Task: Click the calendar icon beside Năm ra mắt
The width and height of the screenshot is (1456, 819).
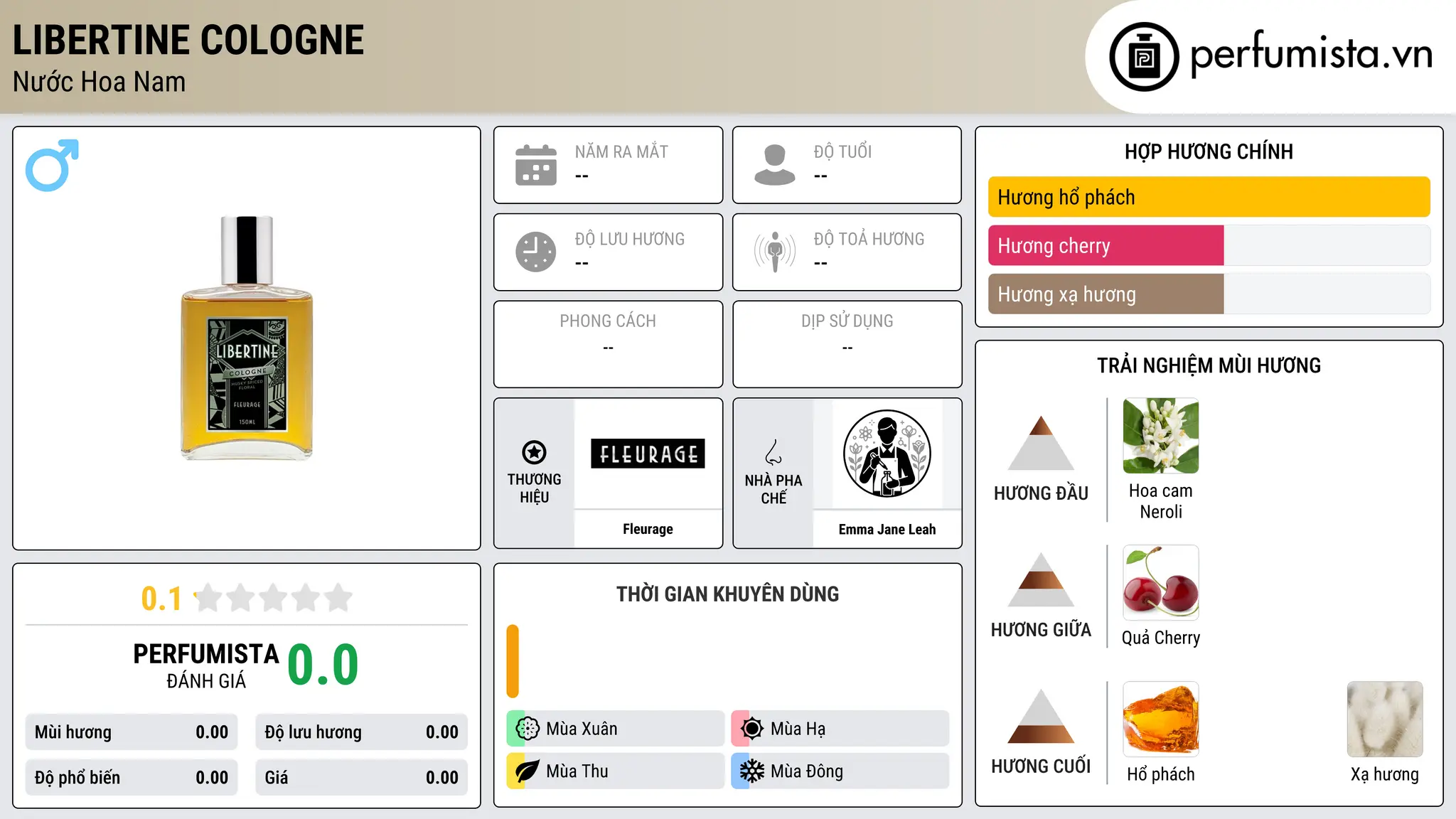Action: [x=536, y=165]
